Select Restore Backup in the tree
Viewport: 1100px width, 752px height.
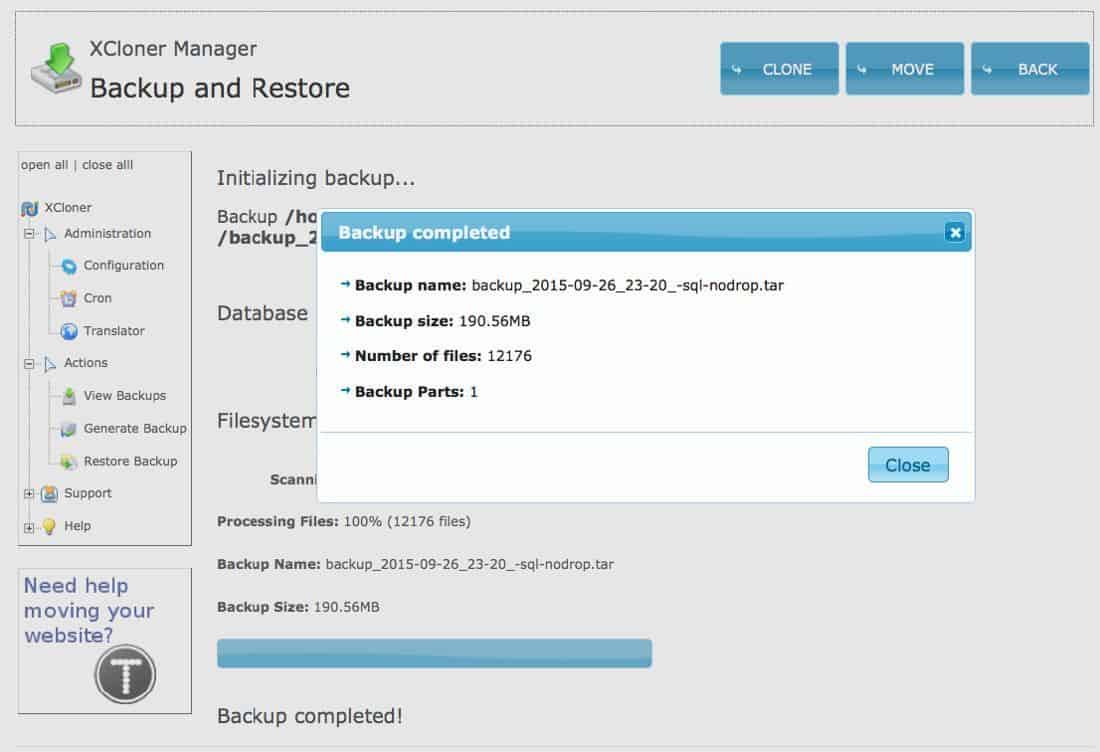point(130,461)
